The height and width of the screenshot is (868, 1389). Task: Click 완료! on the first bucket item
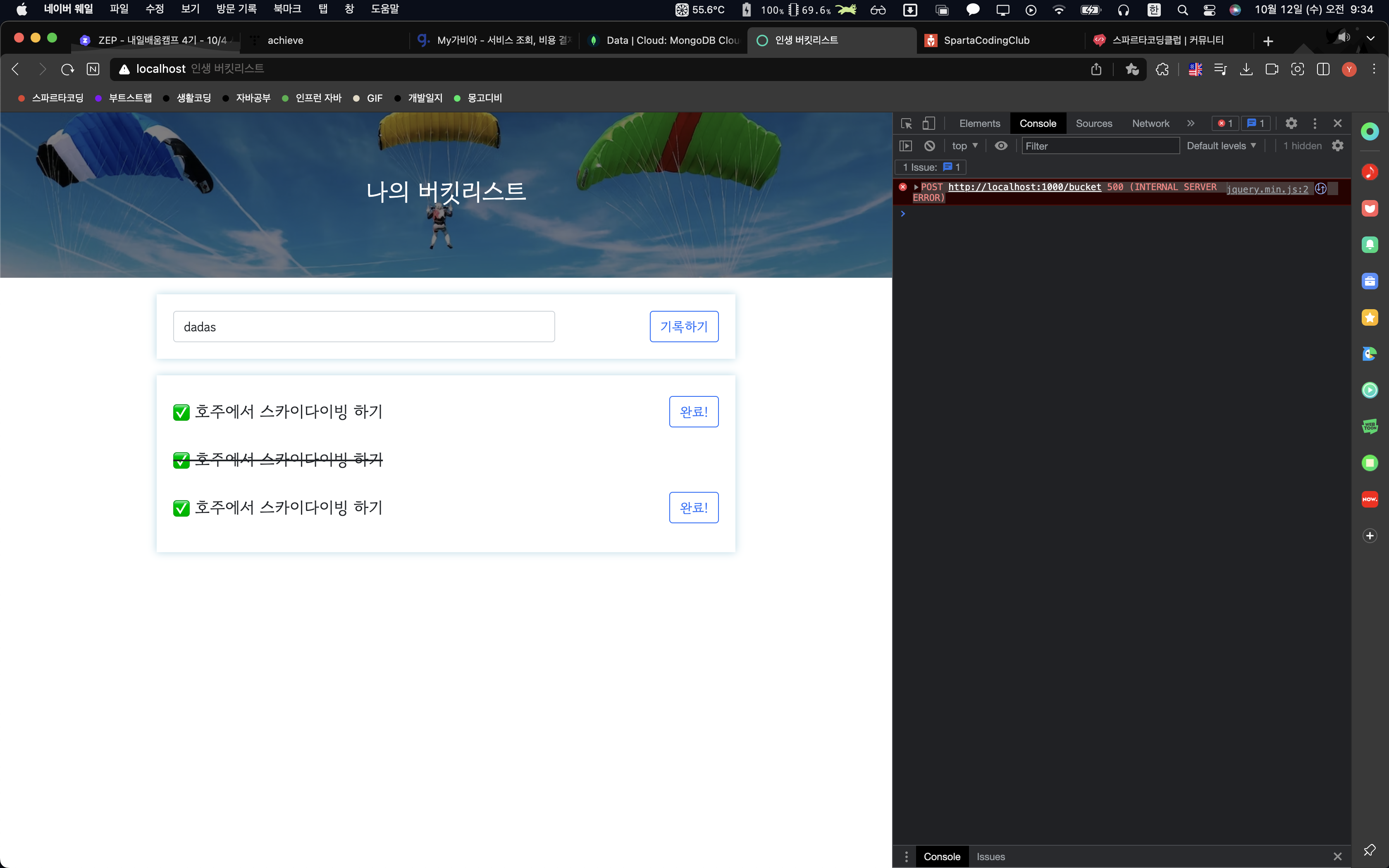(693, 412)
